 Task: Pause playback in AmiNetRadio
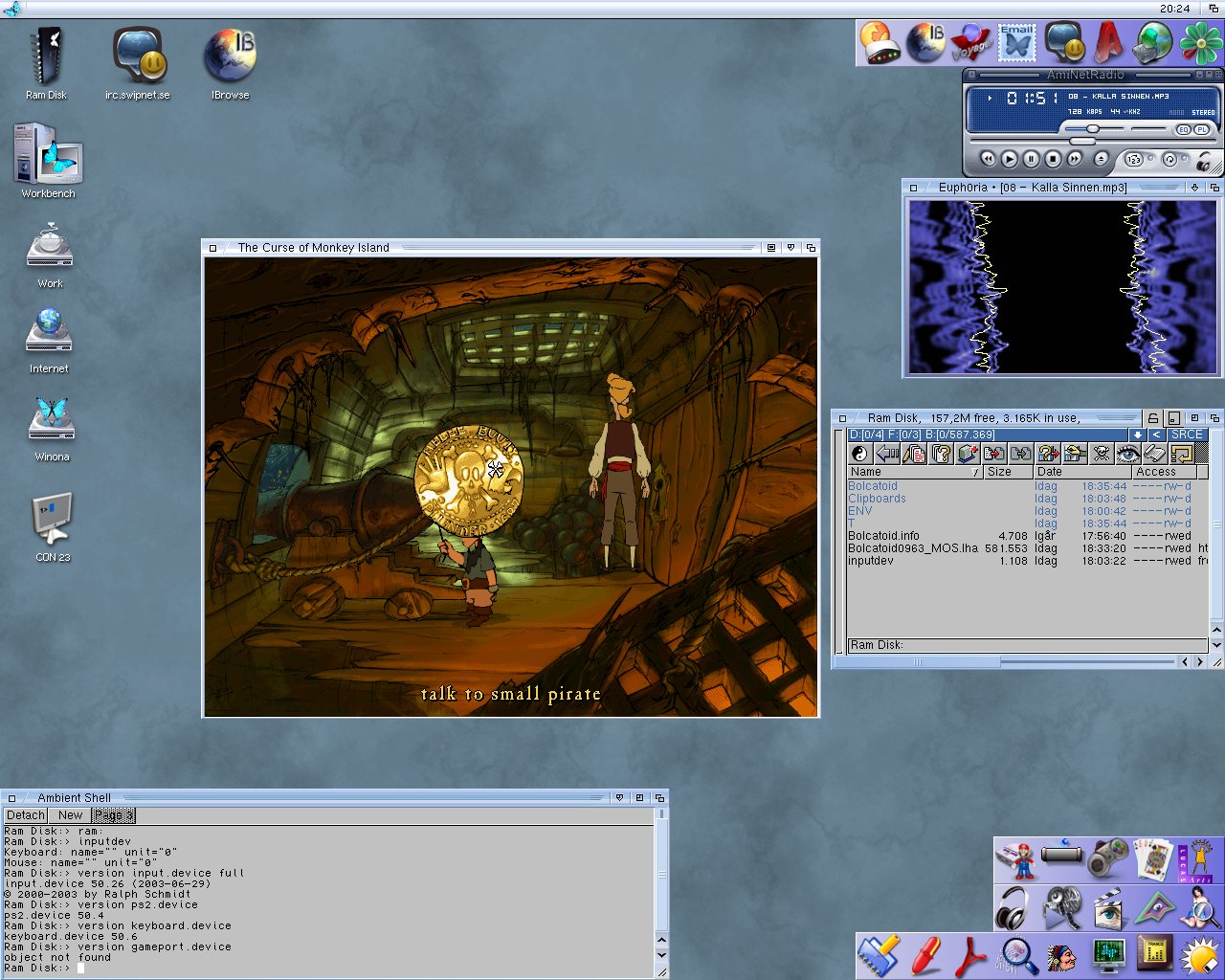coord(1031,159)
